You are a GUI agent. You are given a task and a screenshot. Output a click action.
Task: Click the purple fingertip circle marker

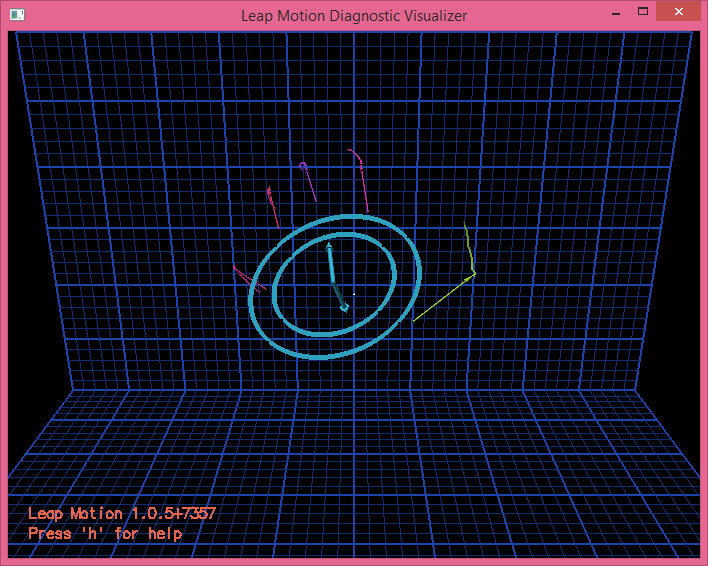point(303,166)
